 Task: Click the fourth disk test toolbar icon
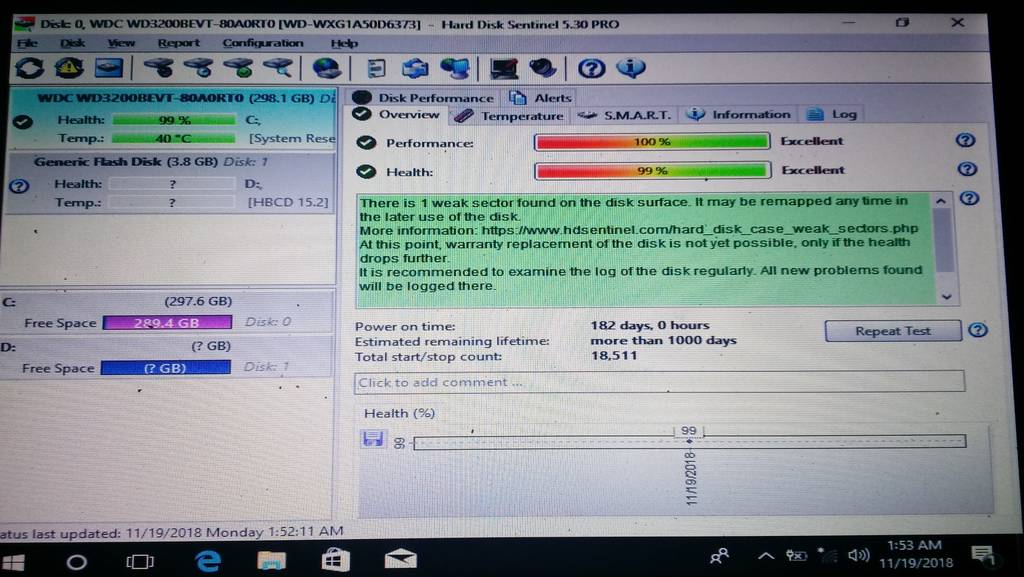[278, 67]
